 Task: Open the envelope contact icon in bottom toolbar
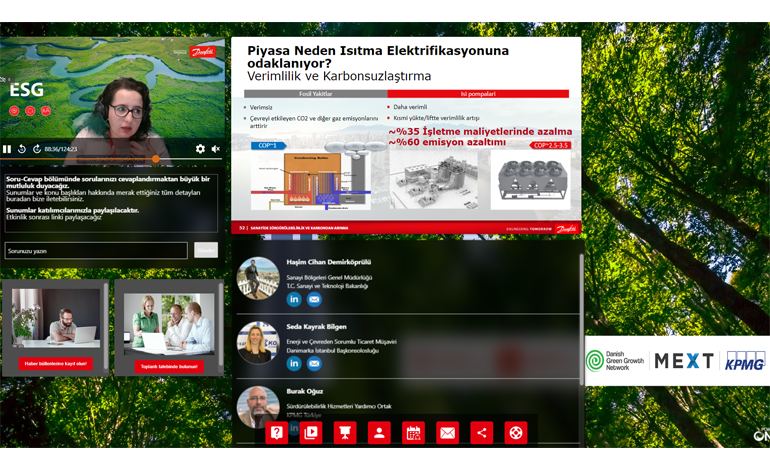pos(447,433)
